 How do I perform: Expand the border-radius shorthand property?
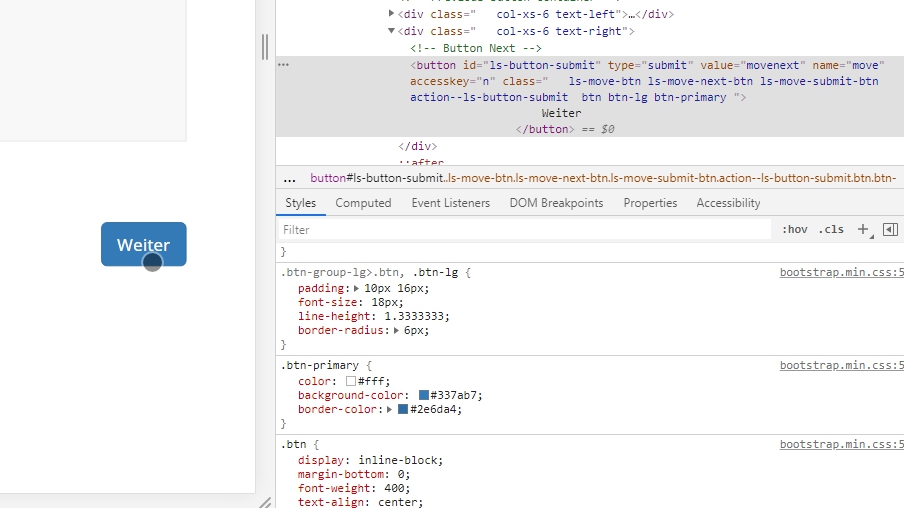click(396, 330)
